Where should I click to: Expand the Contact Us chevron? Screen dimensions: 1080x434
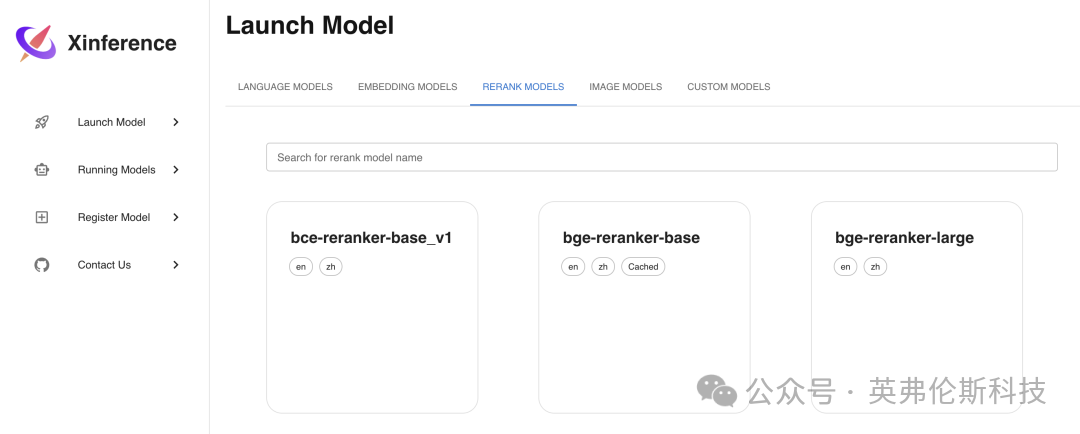click(x=176, y=265)
